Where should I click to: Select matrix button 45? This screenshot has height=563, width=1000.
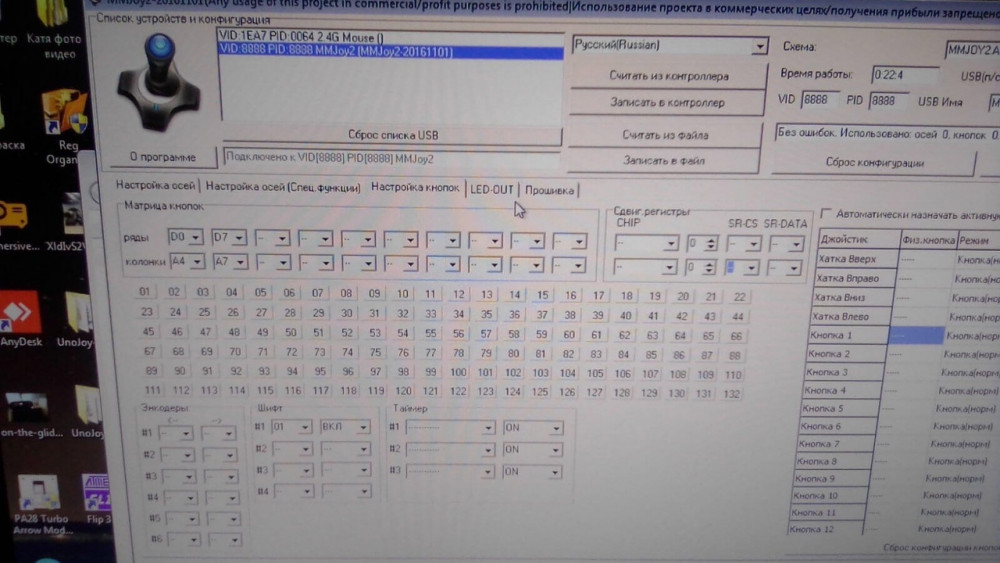149,331
